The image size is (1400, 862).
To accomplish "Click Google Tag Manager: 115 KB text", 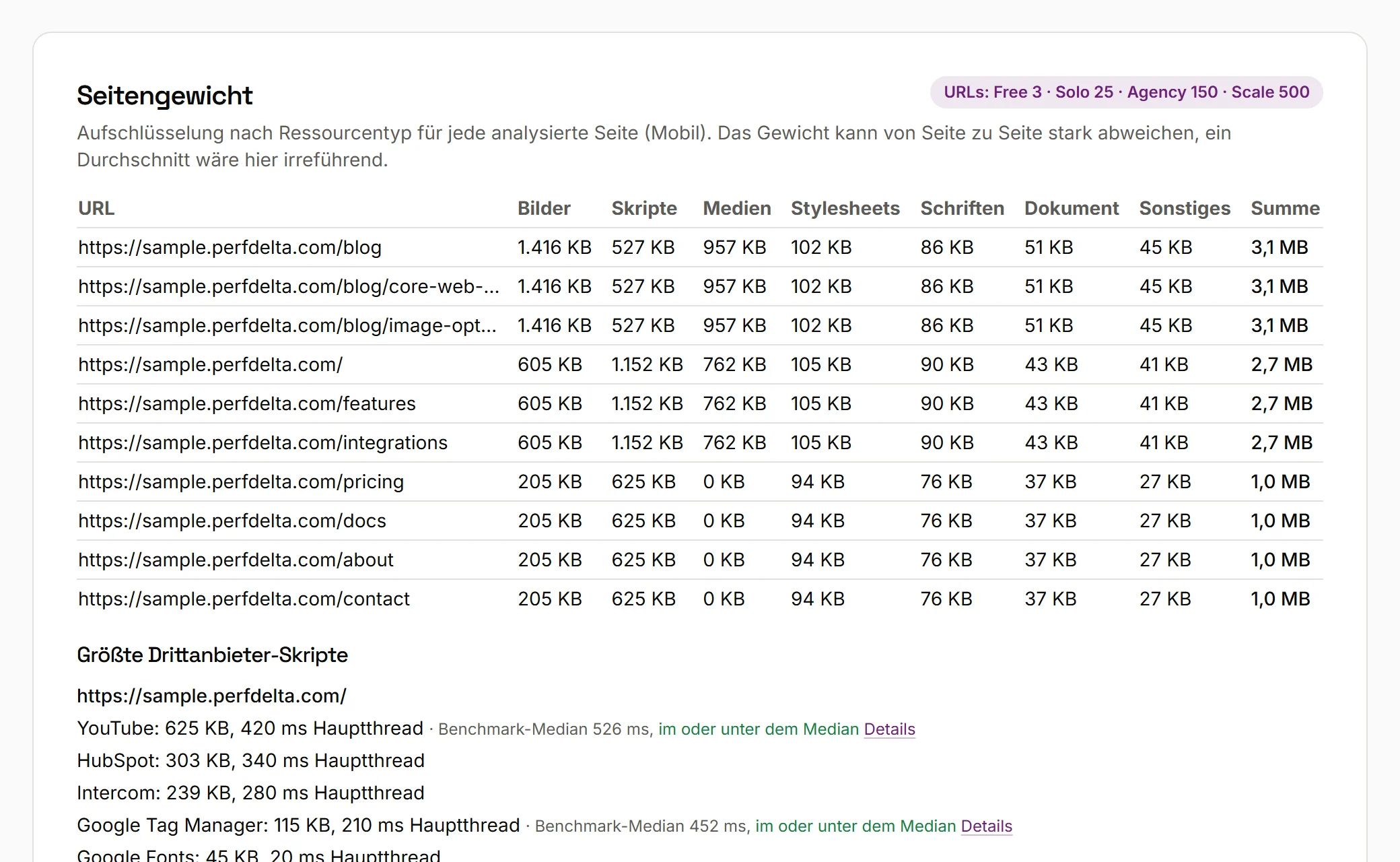I will [298, 825].
